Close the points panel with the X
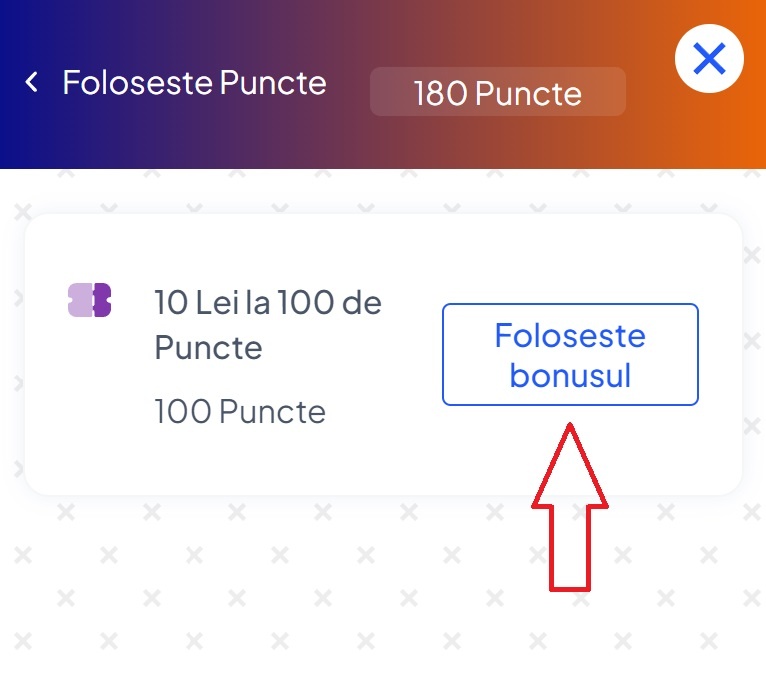Image resolution: width=766 pixels, height=673 pixels. tap(709, 59)
